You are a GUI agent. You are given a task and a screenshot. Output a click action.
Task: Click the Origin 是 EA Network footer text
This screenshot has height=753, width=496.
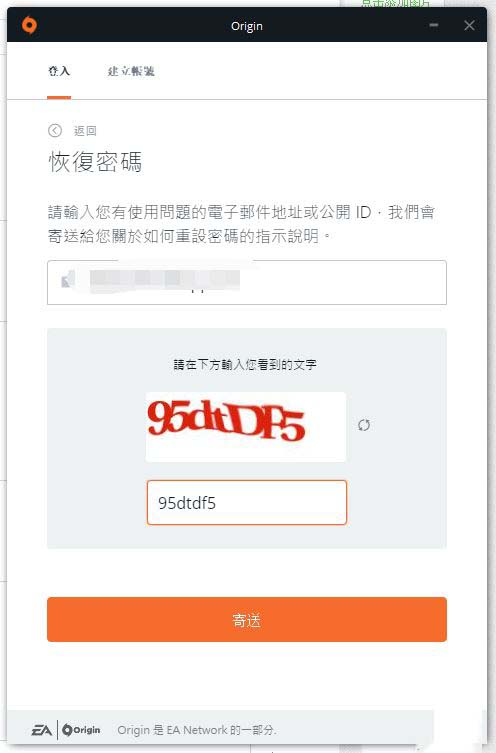pyautogui.click(x=197, y=730)
